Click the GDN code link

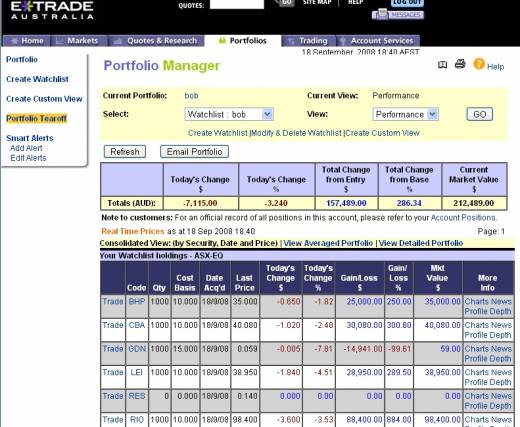click(137, 349)
